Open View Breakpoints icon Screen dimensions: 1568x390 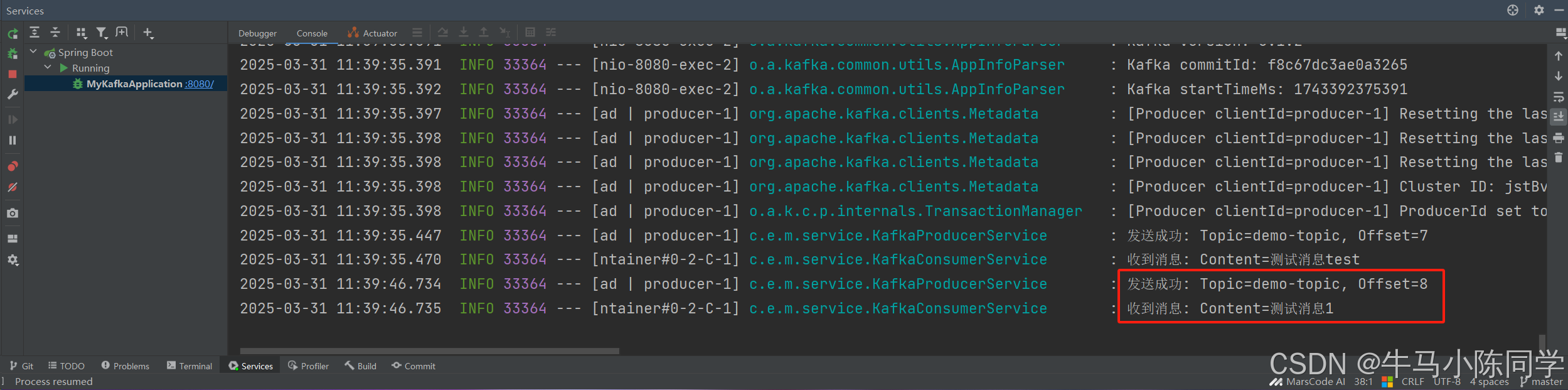pos(13,166)
